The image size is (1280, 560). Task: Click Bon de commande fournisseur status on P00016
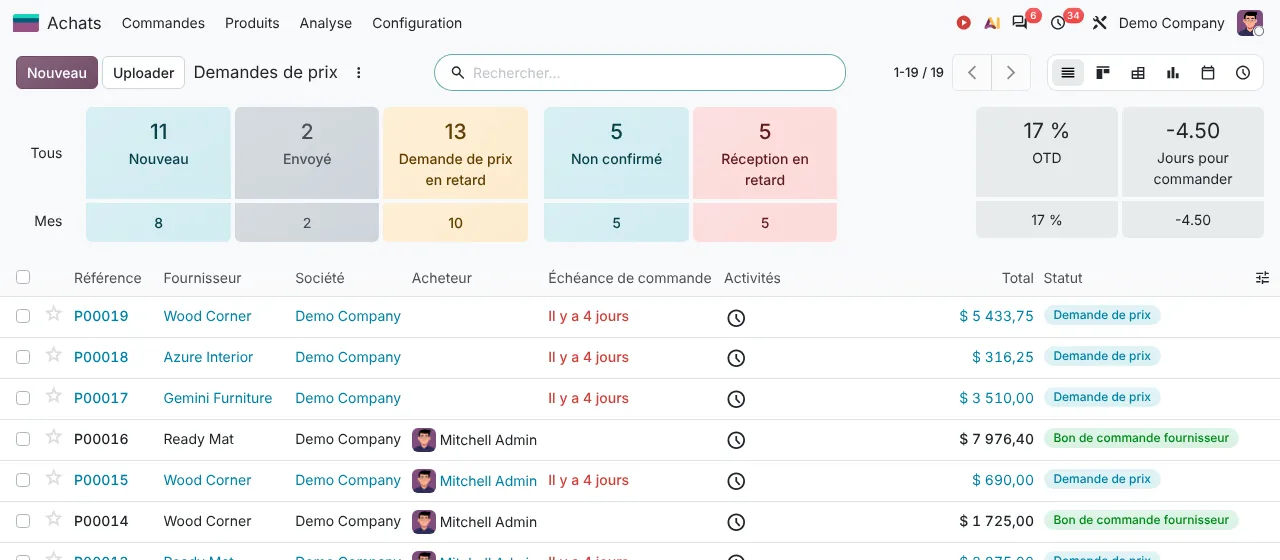point(1141,438)
